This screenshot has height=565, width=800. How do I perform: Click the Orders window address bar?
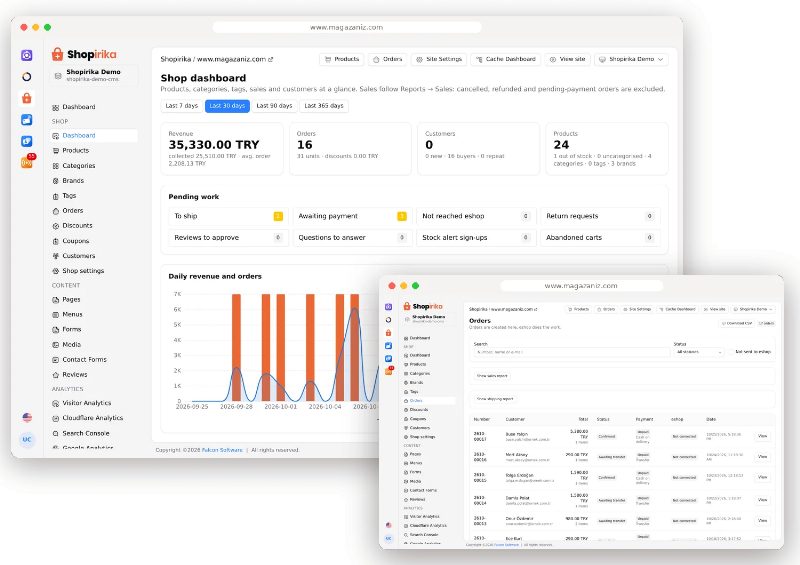click(x=581, y=286)
